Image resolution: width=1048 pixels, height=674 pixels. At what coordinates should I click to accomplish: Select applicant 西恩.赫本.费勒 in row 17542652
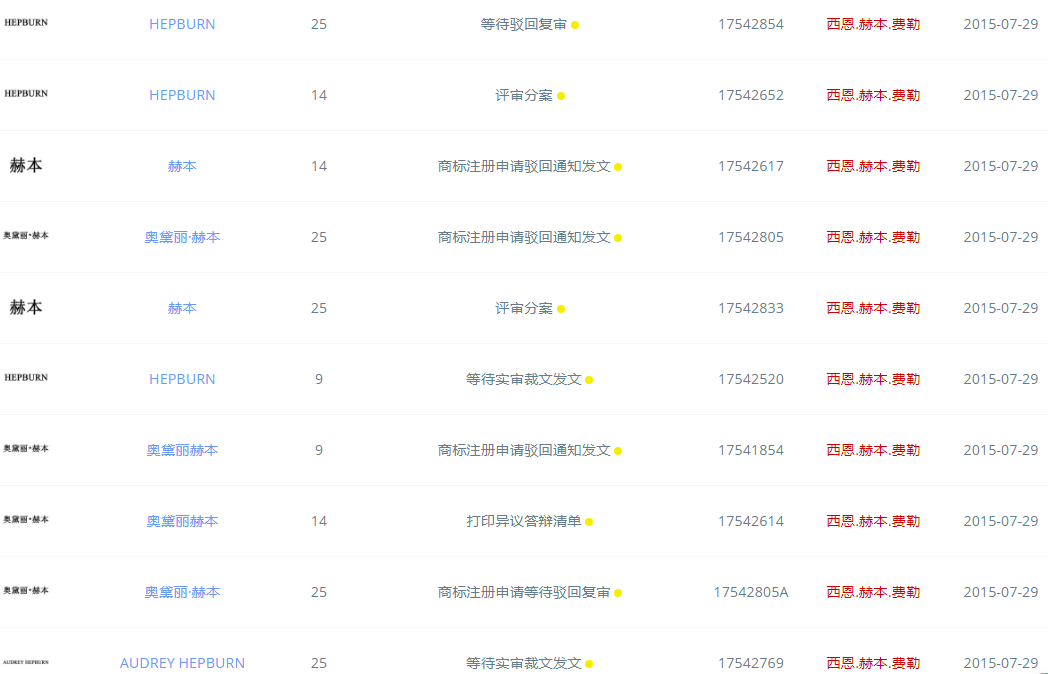click(873, 95)
